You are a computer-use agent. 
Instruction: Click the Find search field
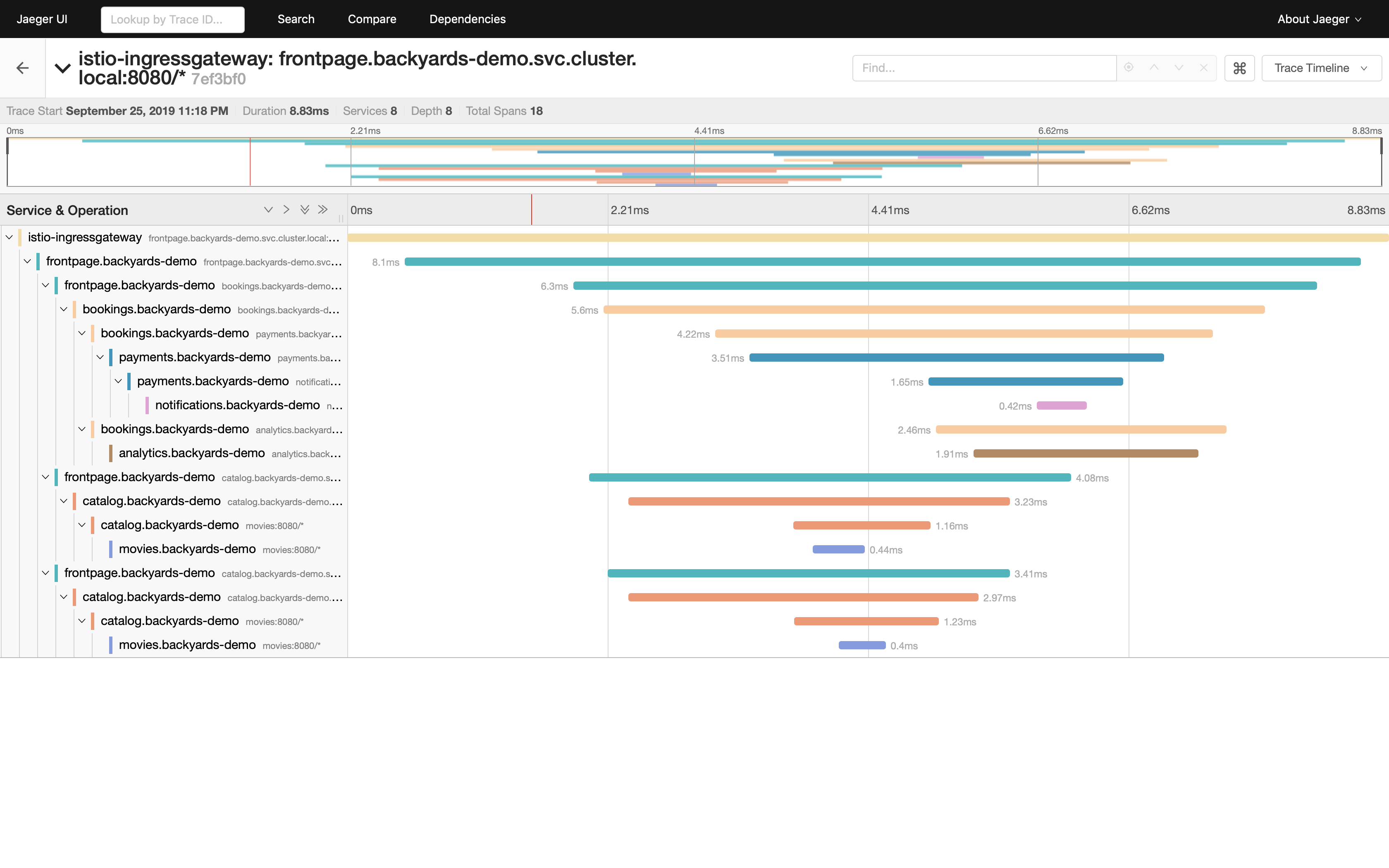984,68
